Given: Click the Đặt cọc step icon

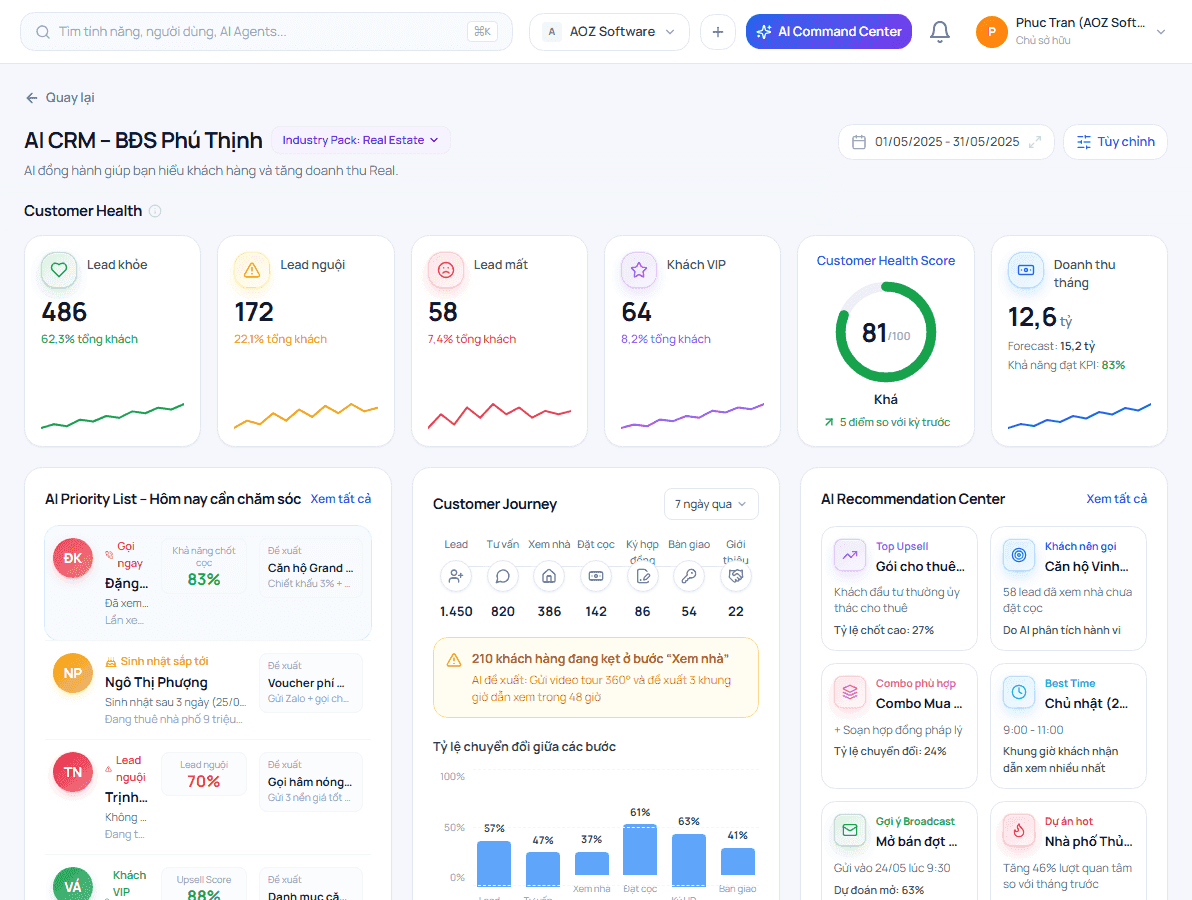Looking at the screenshot, I should point(596,576).
